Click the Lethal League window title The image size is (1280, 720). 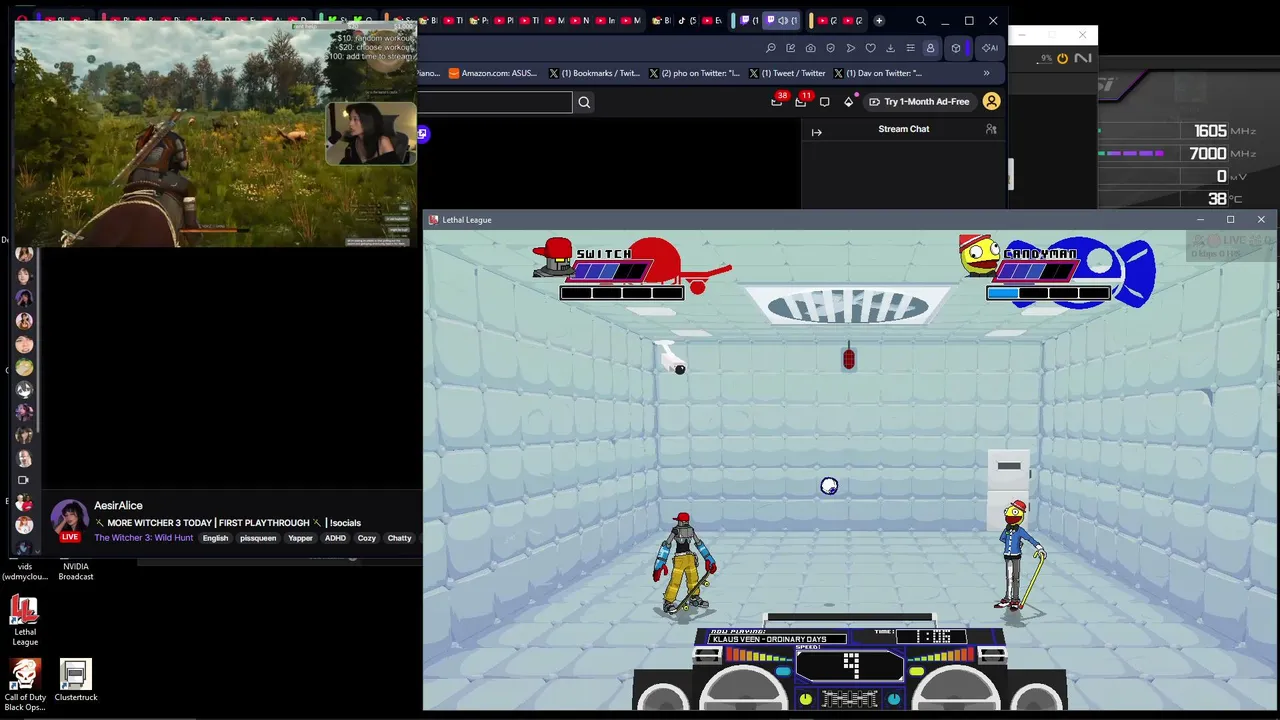[466, 220]
